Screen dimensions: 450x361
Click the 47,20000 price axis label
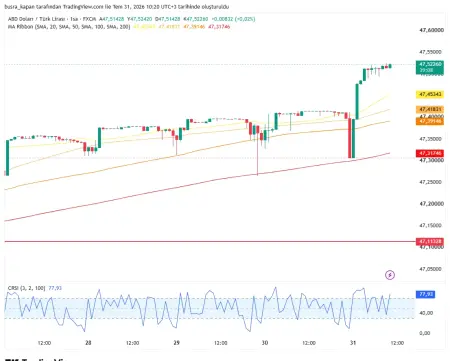tap(432, 204)
